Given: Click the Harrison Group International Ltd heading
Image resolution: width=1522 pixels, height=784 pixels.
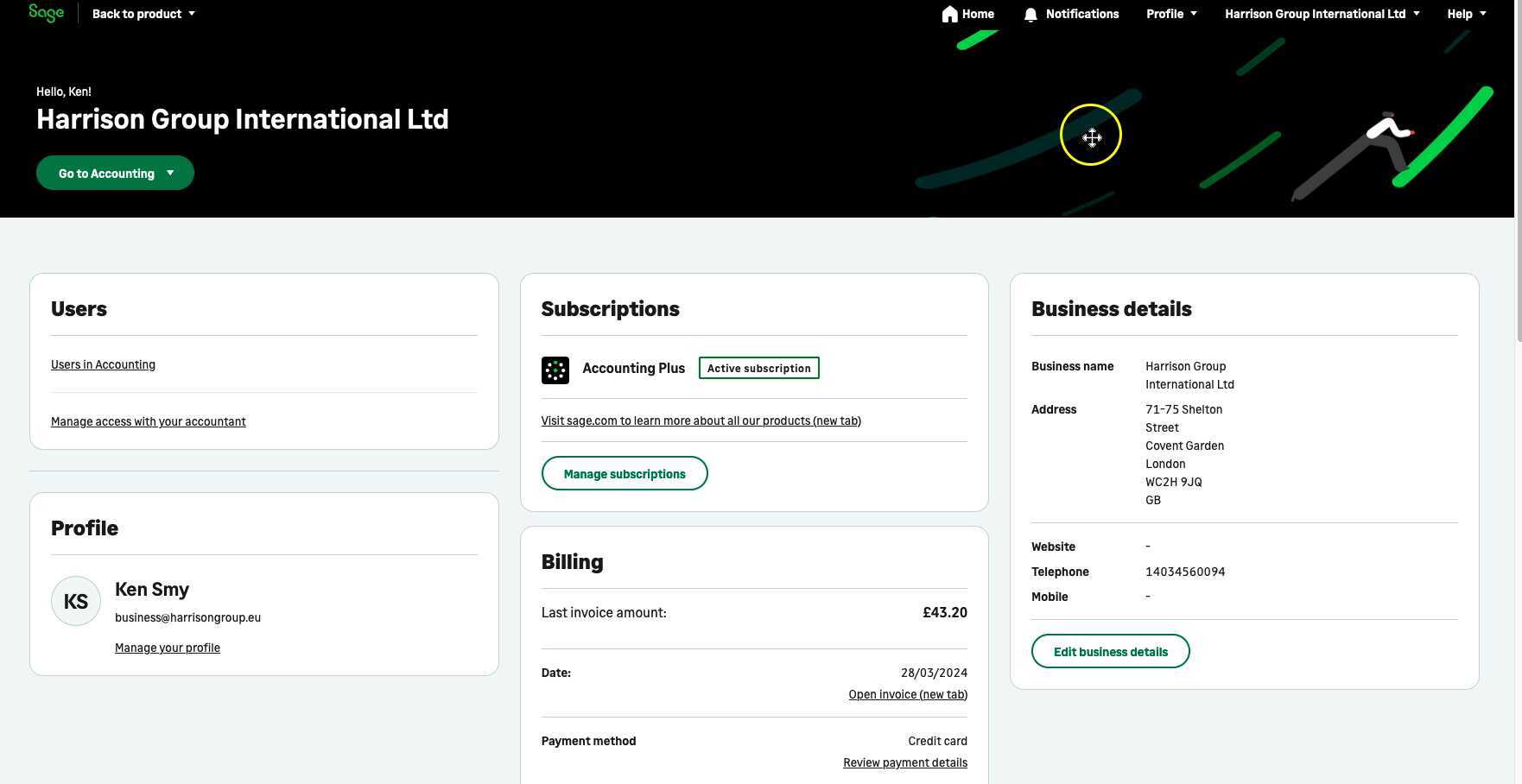Looking at the screenshot, I should coord(243,119).
